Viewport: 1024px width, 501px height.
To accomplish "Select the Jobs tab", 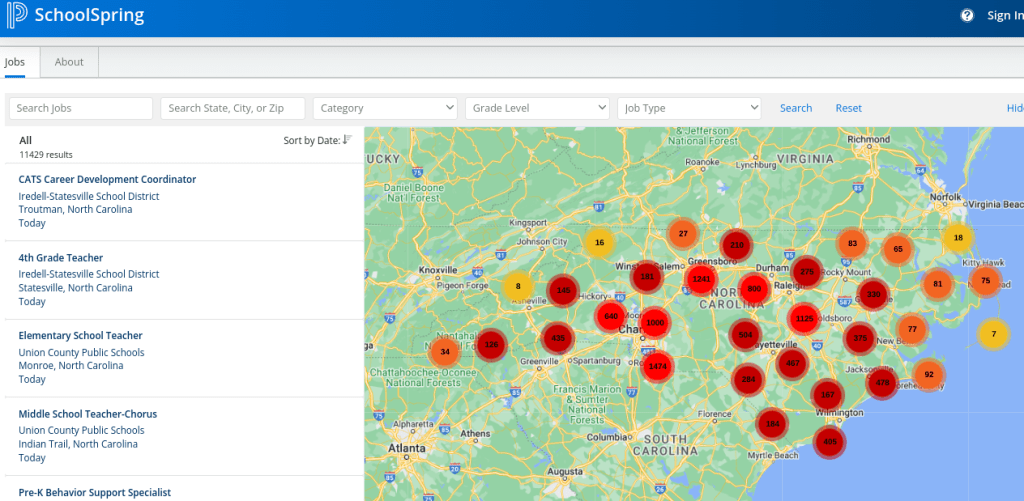I will (x=15, y=62).
